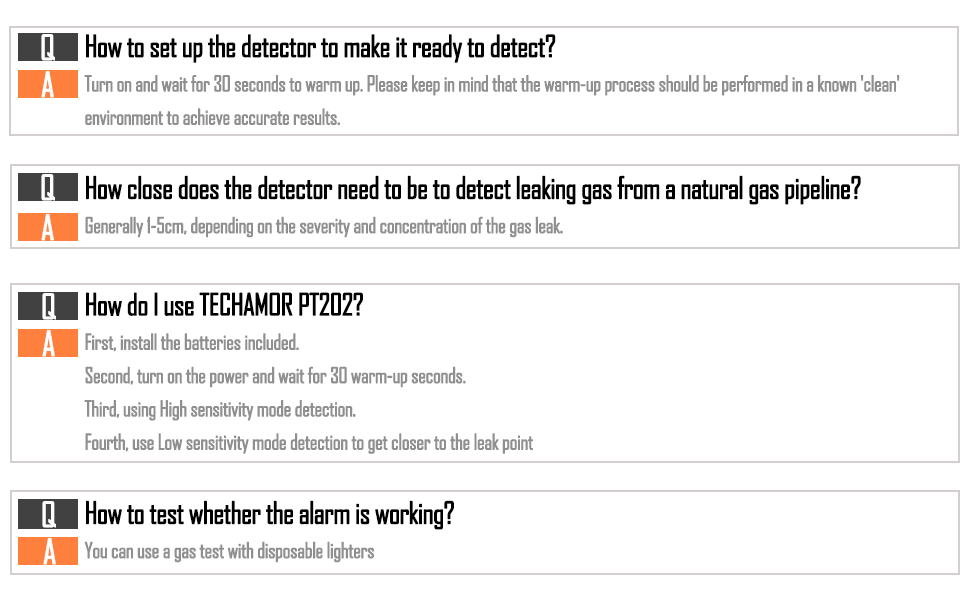Click the 'Second, turn on the power' step
Image resolution: width=970 pixels, height=600 pixels.
pos(275,376)
